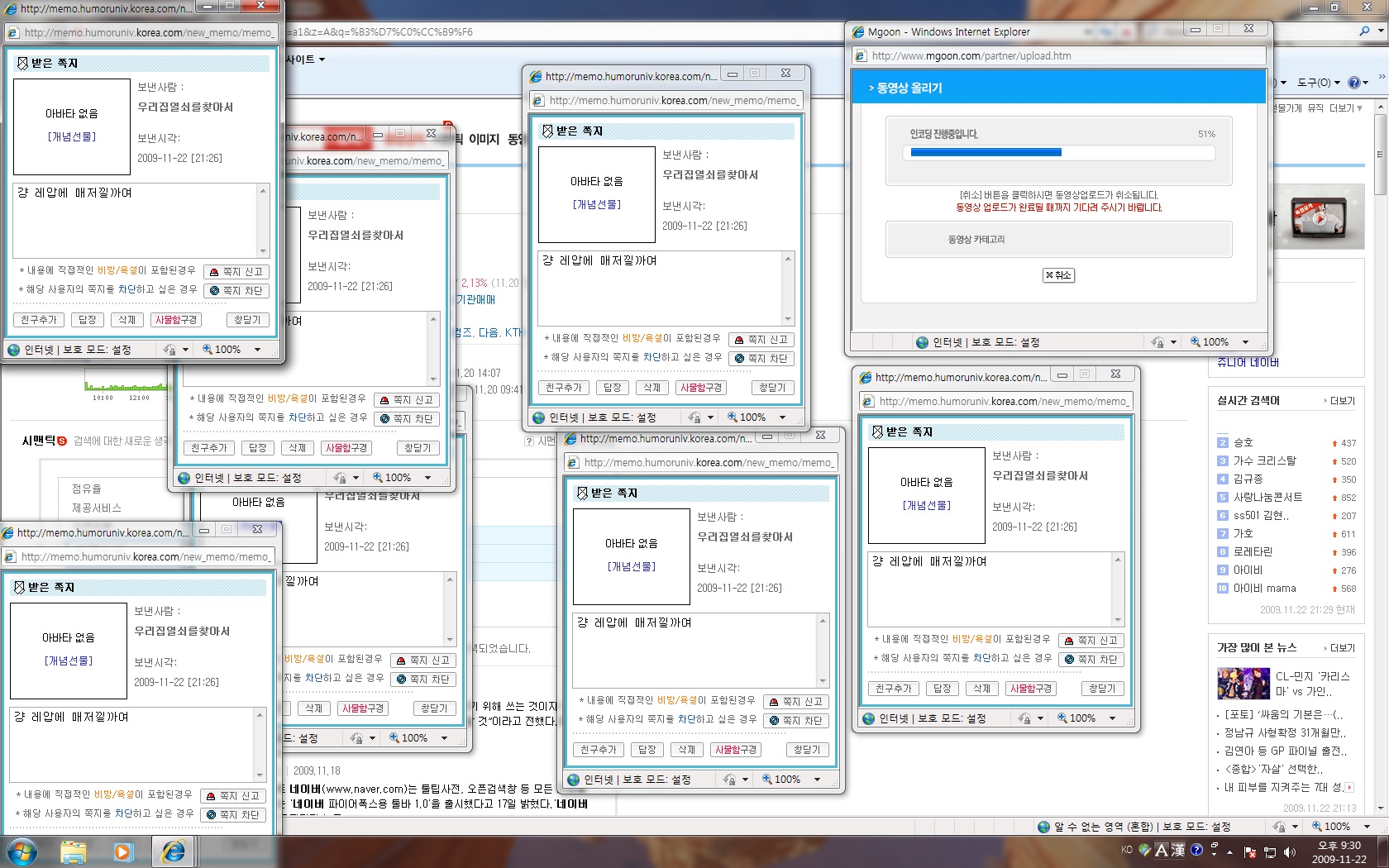Open 더보기 next to 실시간 검색어

click(x=1341, y=401)
